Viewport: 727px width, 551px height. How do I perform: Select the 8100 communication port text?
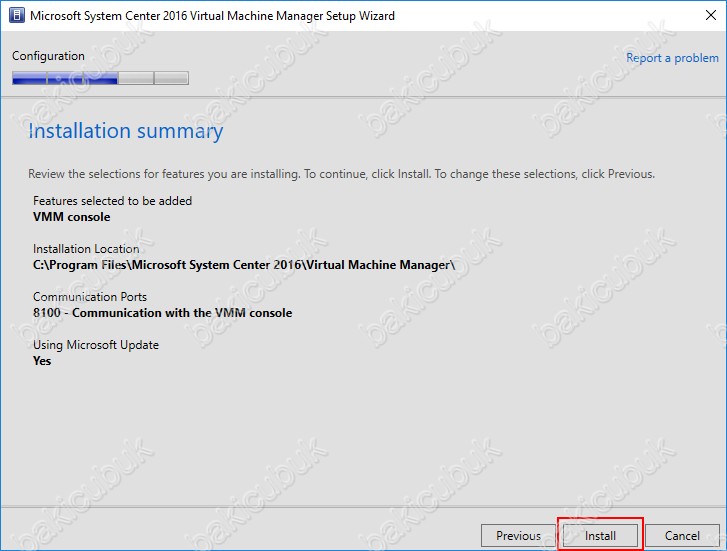coord(162,313)
